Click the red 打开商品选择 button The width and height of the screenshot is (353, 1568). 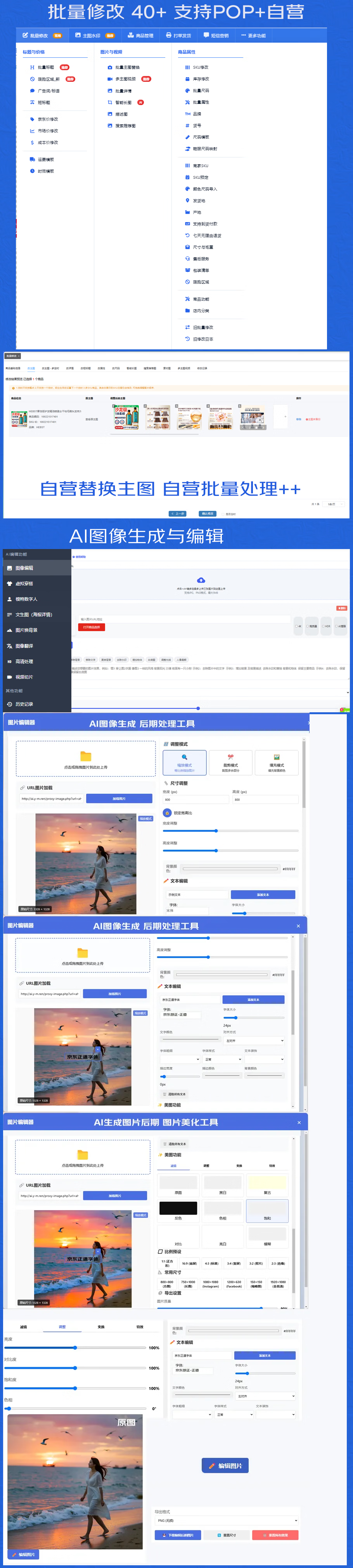point(92,627)
